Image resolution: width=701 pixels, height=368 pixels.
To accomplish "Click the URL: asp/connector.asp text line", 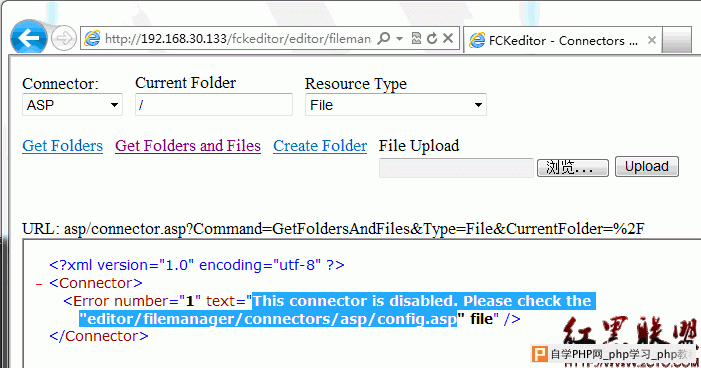I will point(333,229).
